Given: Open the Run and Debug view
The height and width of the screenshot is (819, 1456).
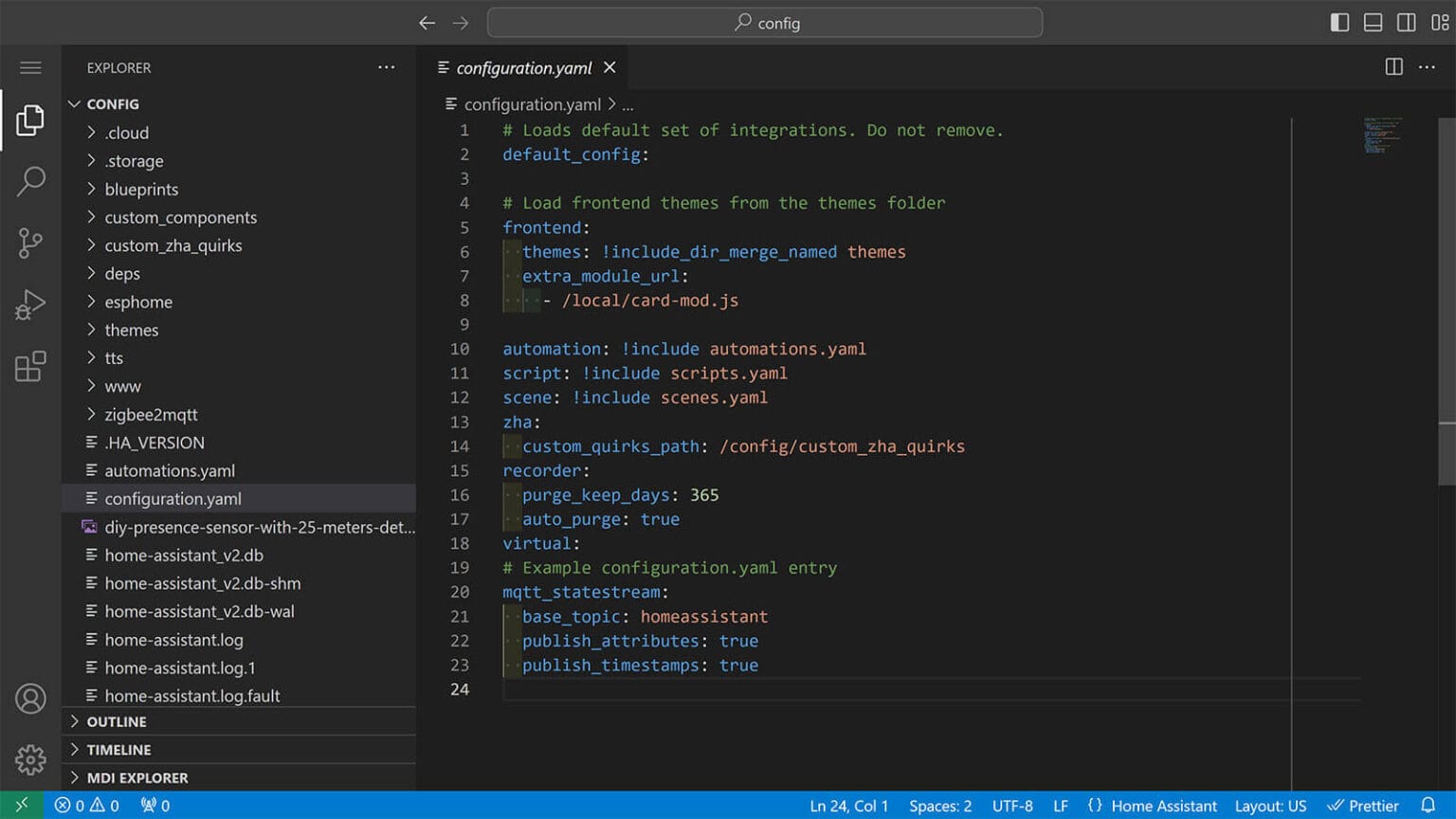Looking at the screenshot, I should (30, 305).
